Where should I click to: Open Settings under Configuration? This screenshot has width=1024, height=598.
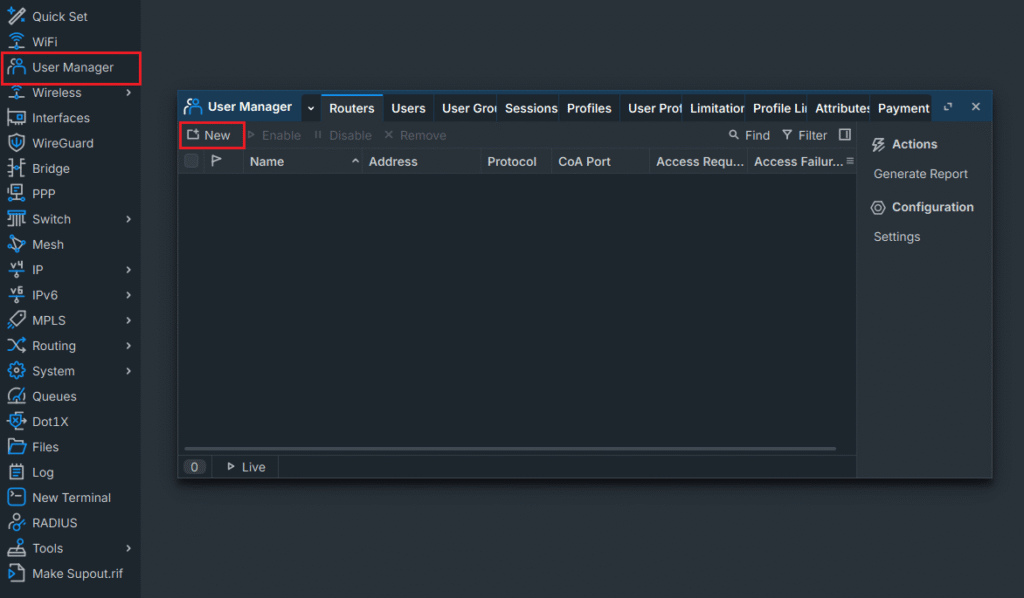[897, 237]
